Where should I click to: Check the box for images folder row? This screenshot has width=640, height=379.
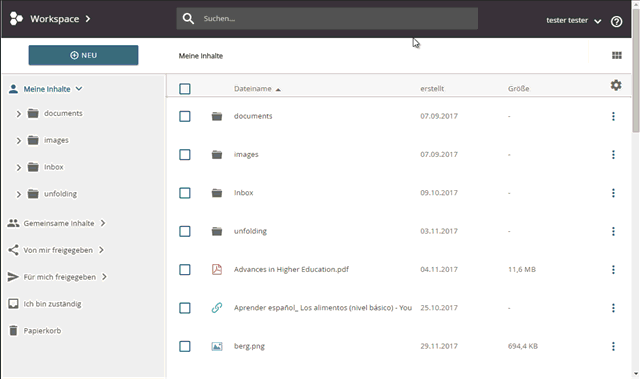[x=185, y=155]
